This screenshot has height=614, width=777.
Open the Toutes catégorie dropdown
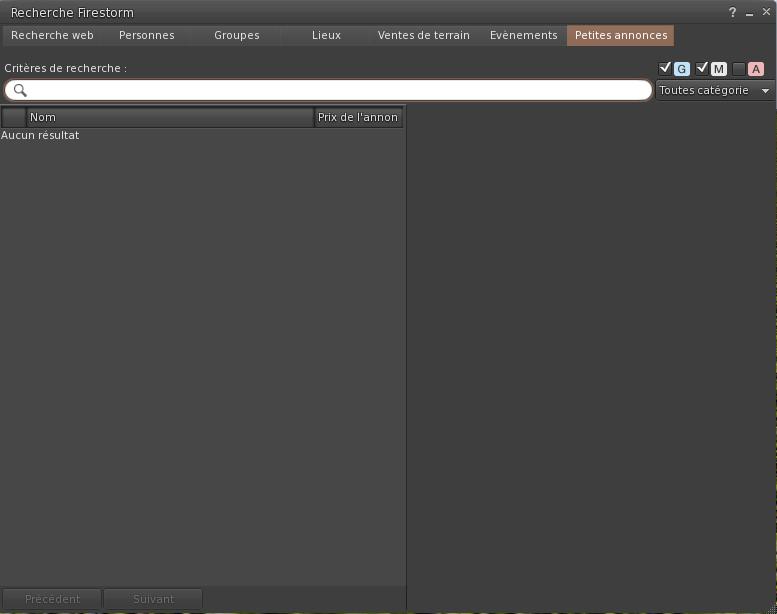click(x=715, y=90)
